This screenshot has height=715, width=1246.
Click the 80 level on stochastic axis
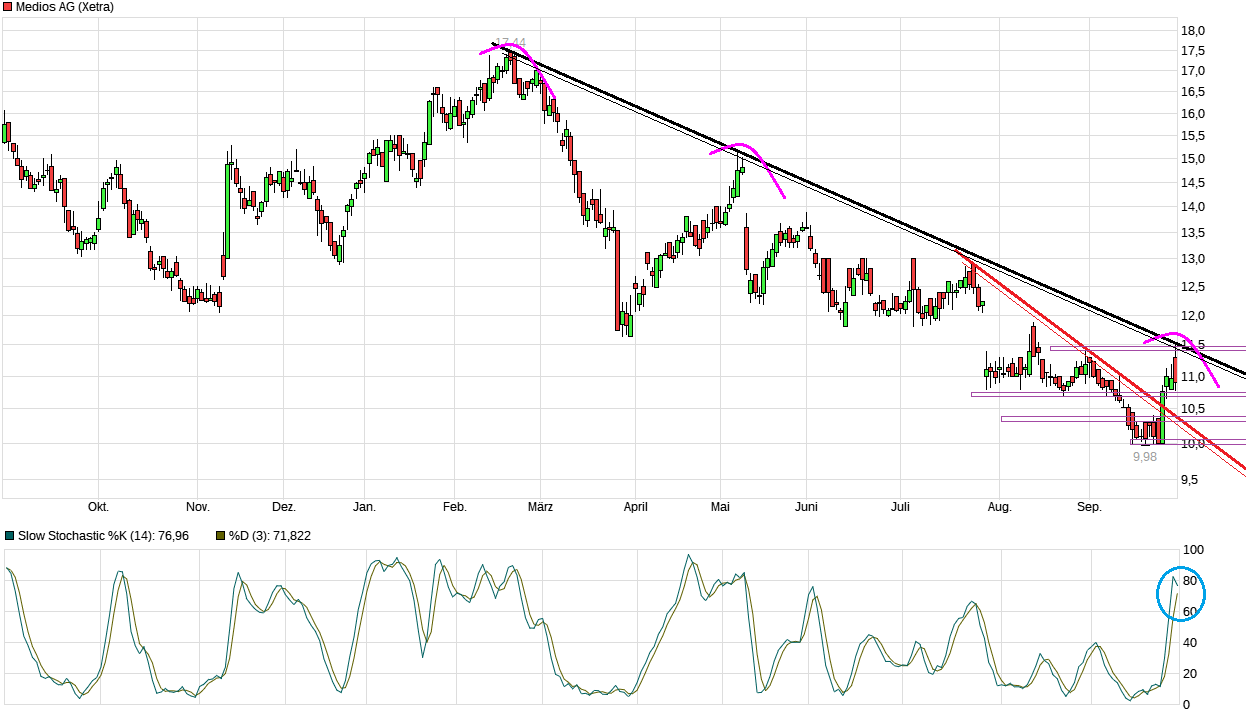point(1190,581)
